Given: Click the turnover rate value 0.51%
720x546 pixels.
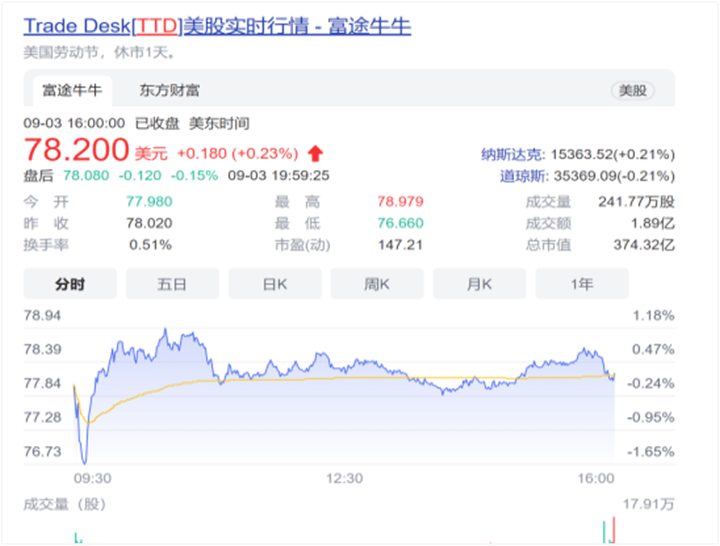Looking at the screenshot, I should (x=150, y=245).
